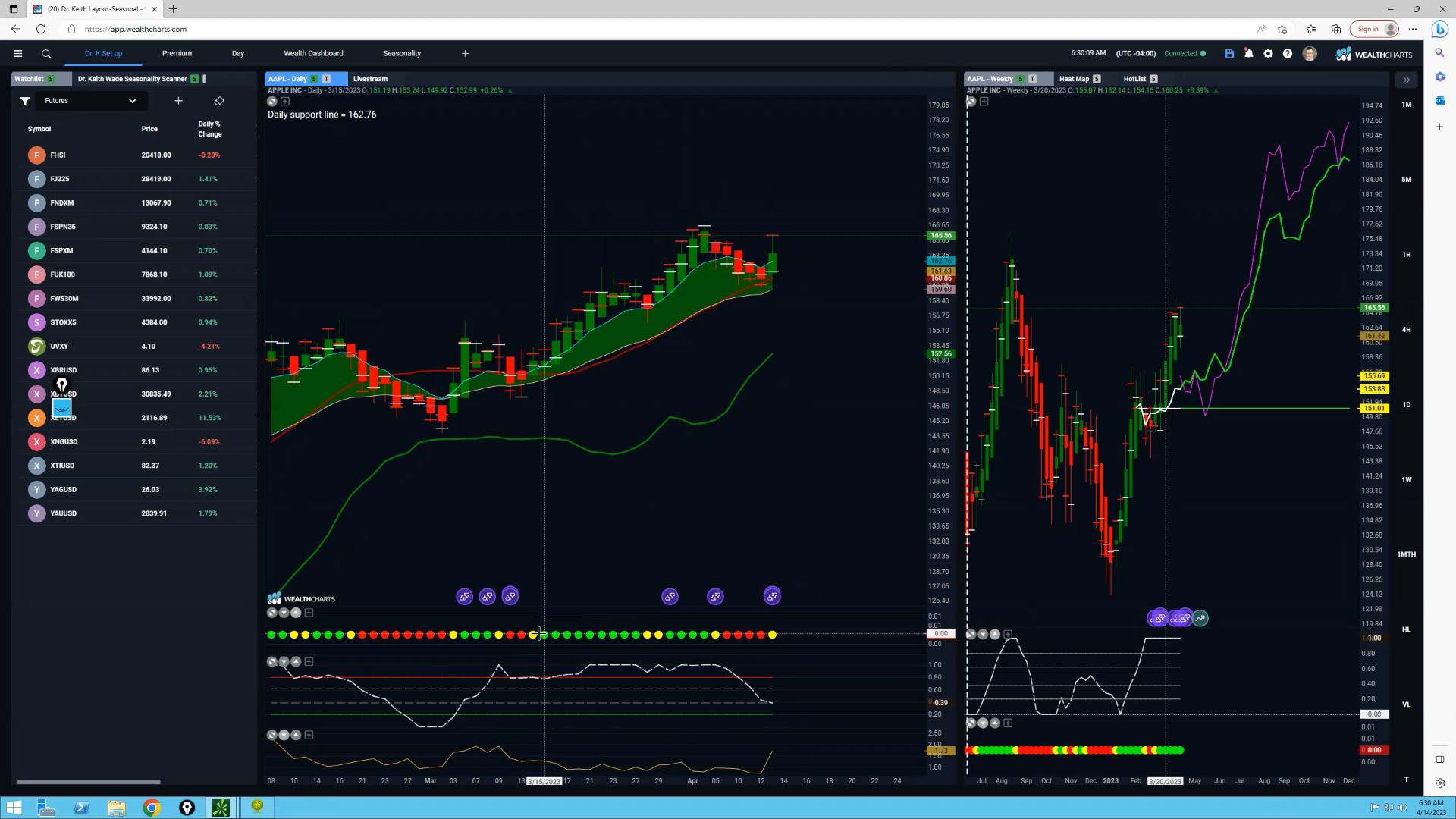Image resolution: width=1456 pixels, height=819 pixels.
Task: Open Wealth Dashboard tab
Action: [313, 54]
